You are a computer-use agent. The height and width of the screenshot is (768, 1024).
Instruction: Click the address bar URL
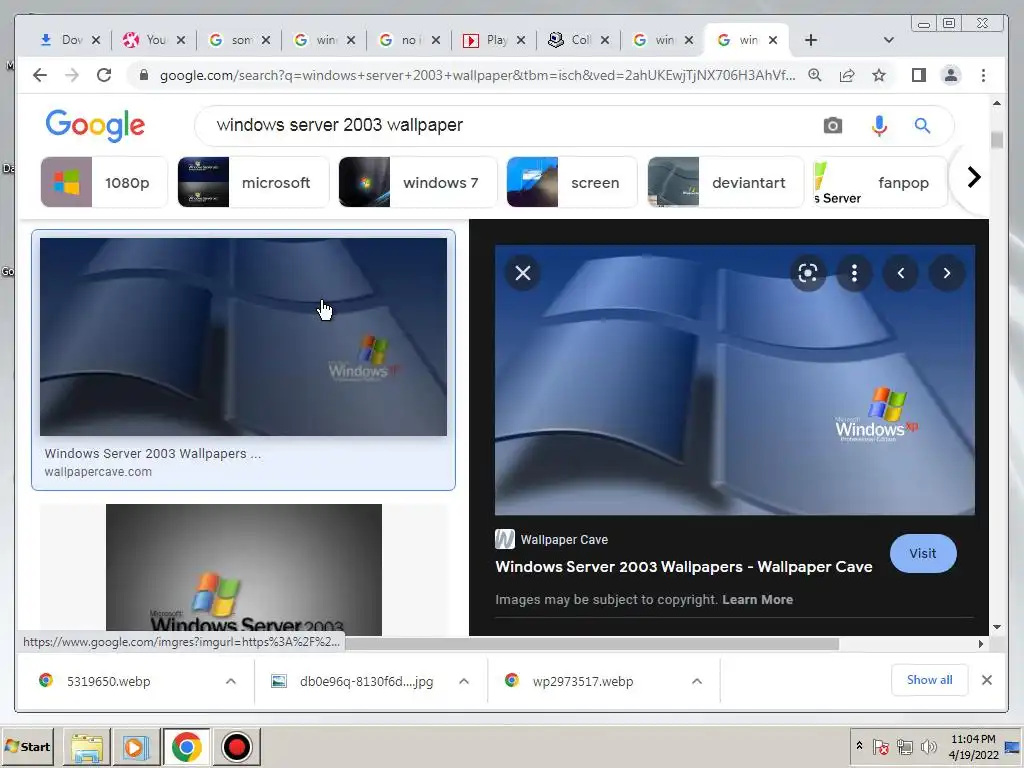(477, 75)
